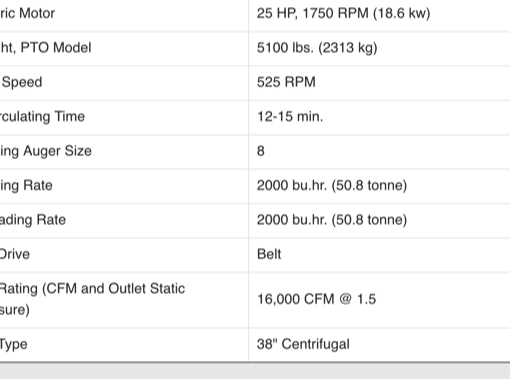Click the 'ading Rate' 2000 bu.hr. value
The image size is (510, 379).
tap(332, 220)
